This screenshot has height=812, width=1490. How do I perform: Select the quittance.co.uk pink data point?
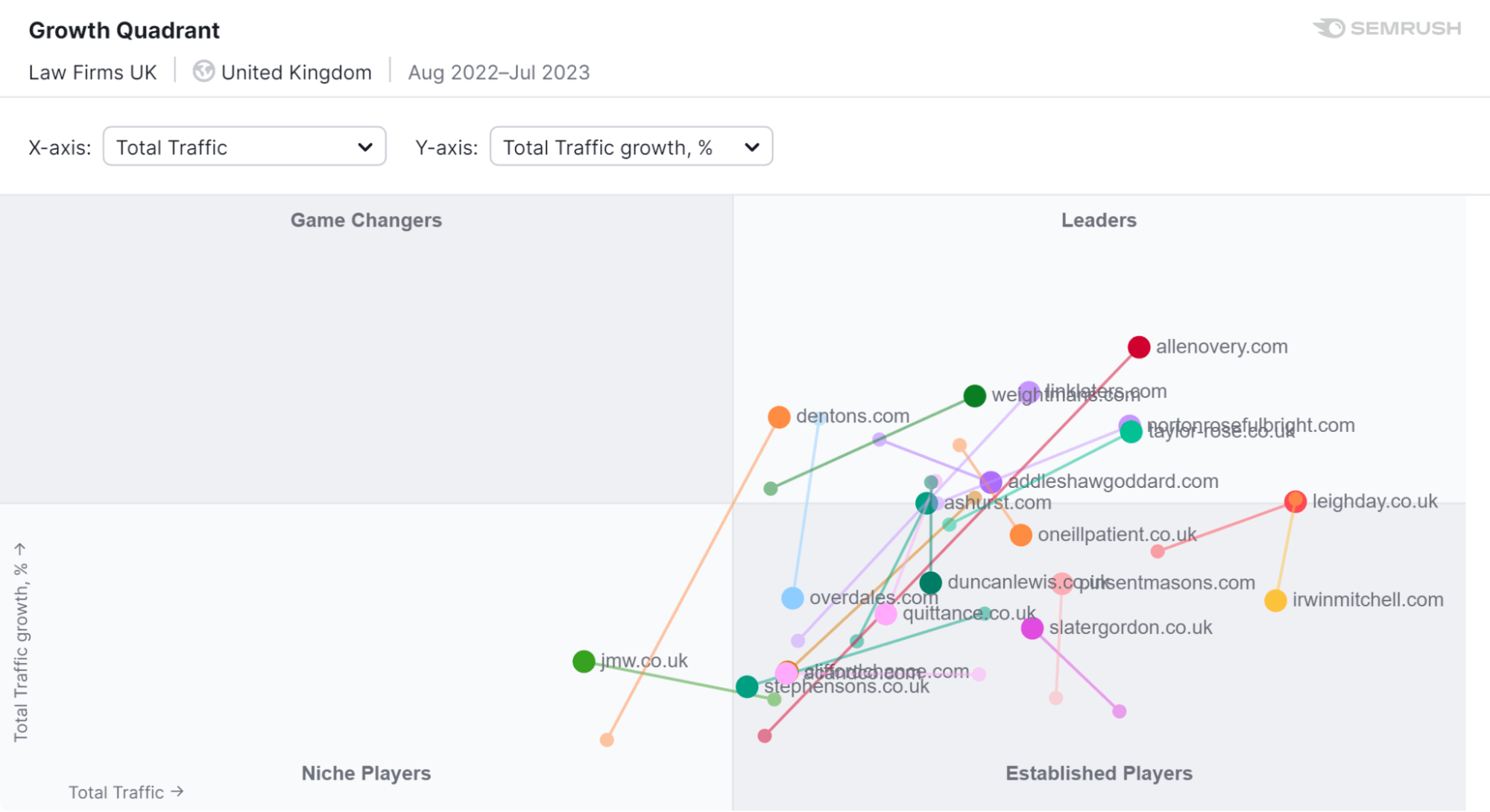[886, 614]
